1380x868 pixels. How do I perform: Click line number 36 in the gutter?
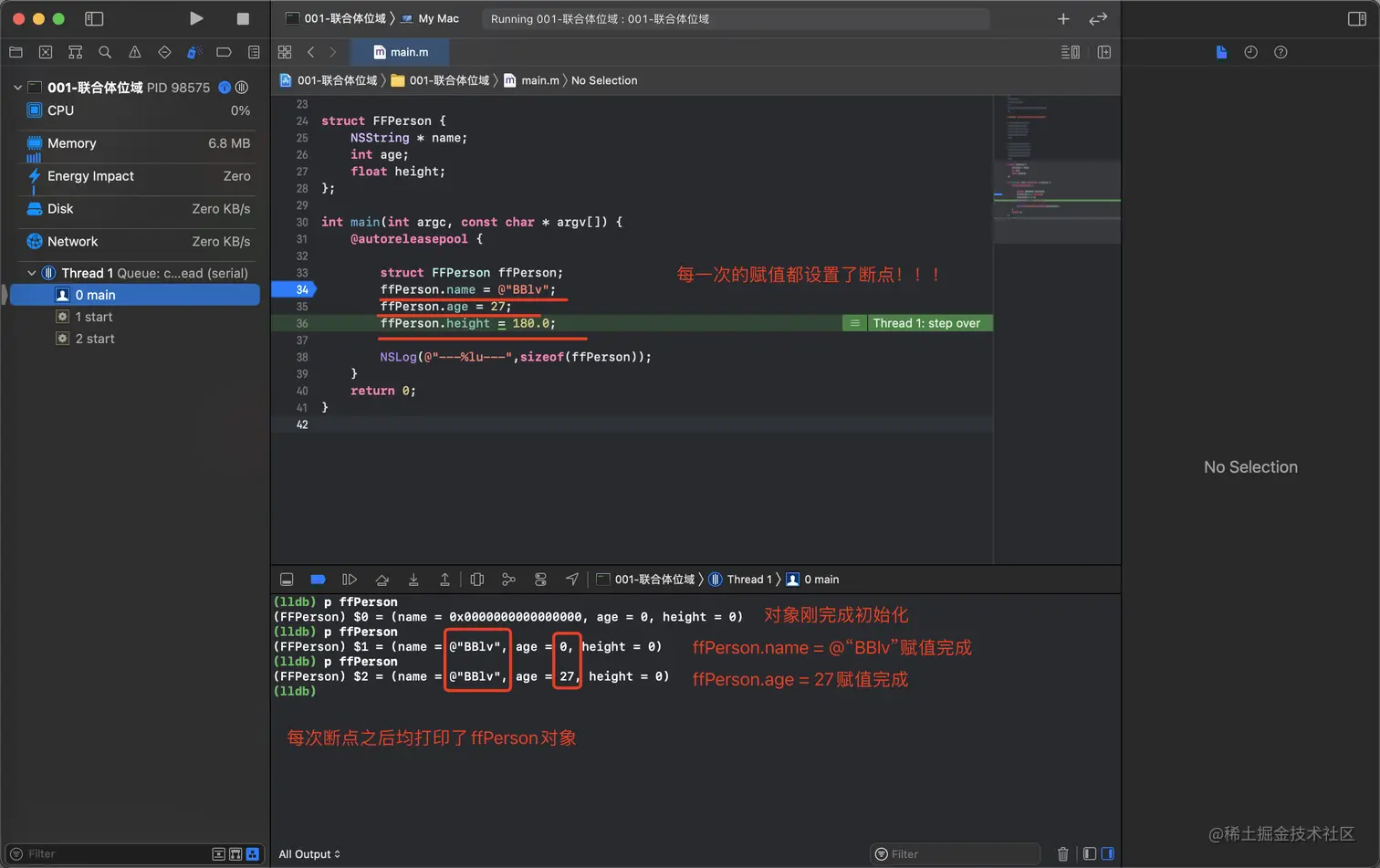[x=302, y=323]
